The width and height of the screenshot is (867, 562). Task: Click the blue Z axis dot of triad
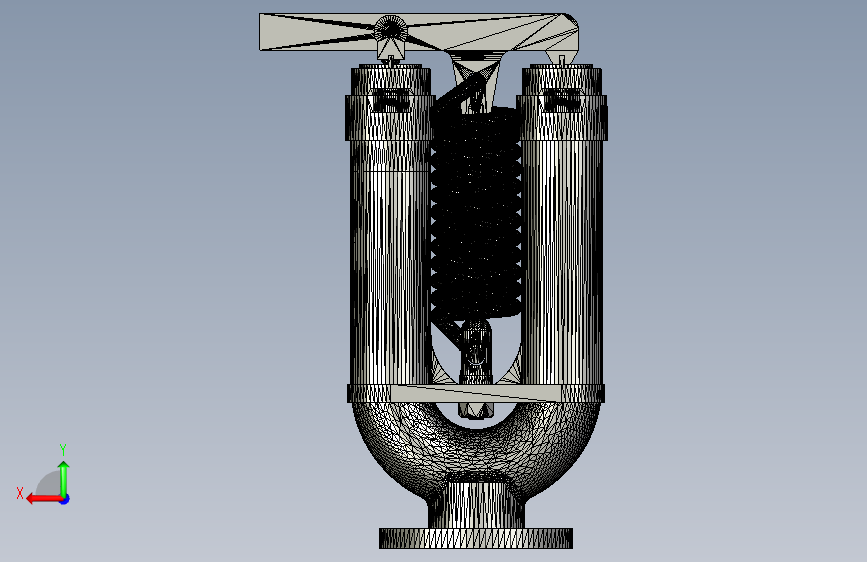click(x=65, y=499)
